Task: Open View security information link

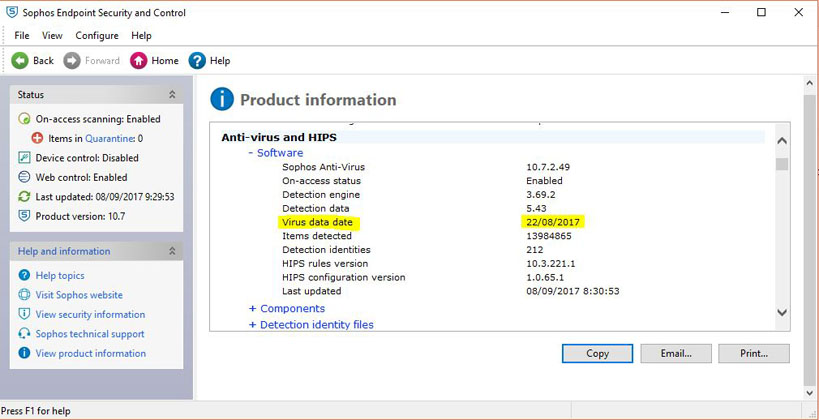Action: click(90, 314)
